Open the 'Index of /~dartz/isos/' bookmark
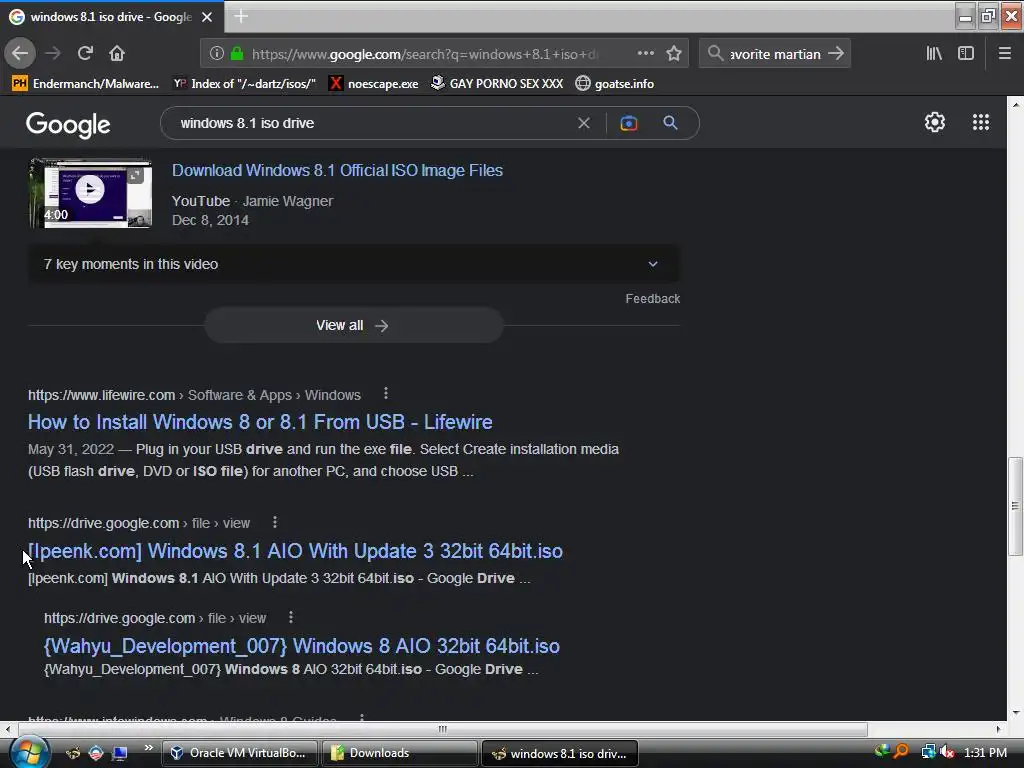 pyautogui.click(x=244, y=84)
